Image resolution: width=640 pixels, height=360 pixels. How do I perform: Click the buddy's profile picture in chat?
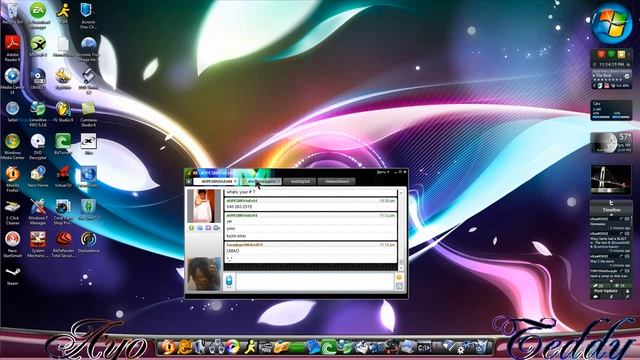(204, 206)
